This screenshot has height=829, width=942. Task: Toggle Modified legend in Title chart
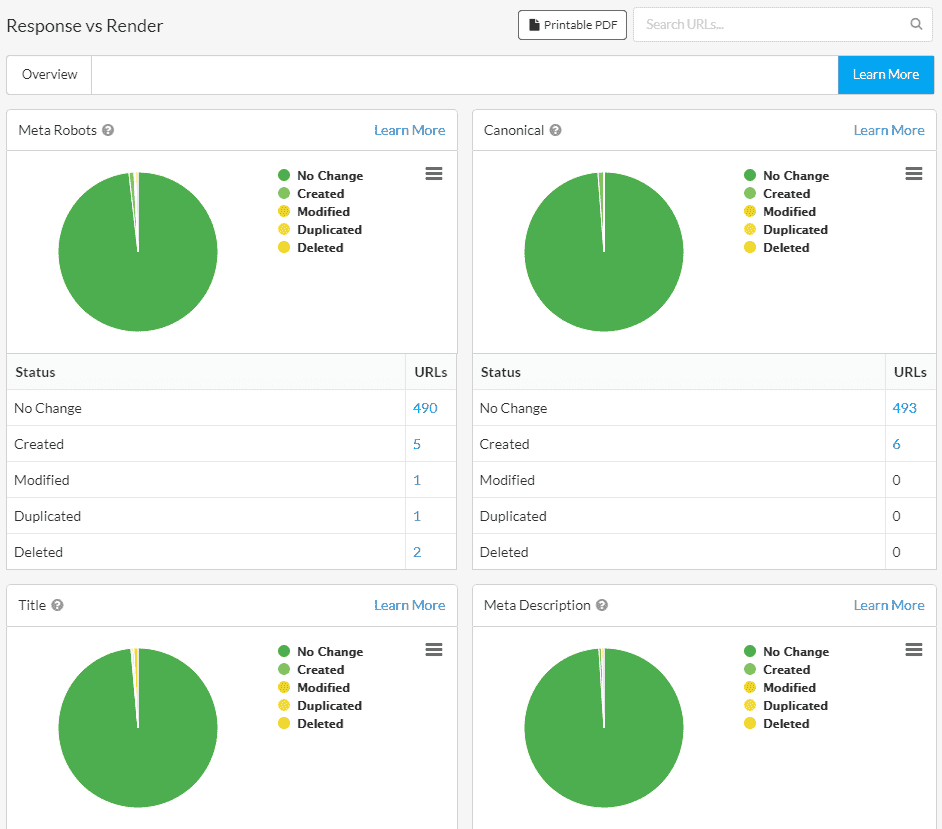pyautogui.click(x=314, y=687)
